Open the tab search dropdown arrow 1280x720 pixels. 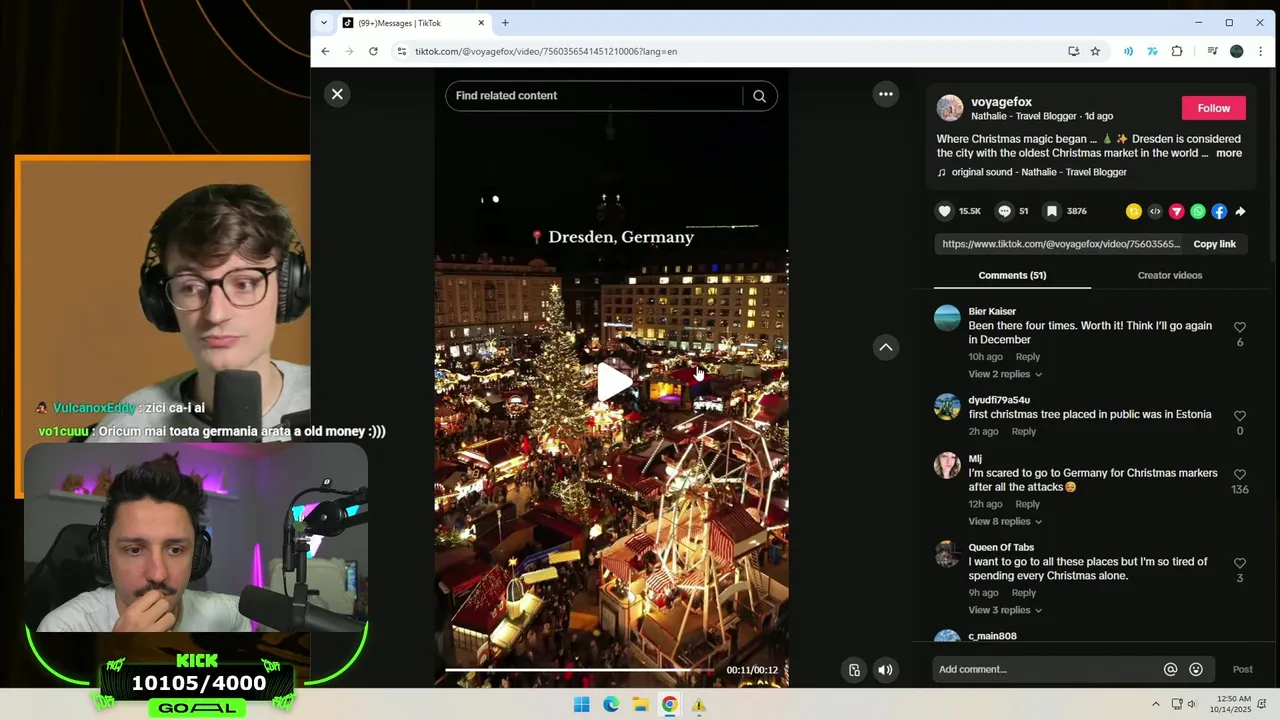(x=323, y=23)
